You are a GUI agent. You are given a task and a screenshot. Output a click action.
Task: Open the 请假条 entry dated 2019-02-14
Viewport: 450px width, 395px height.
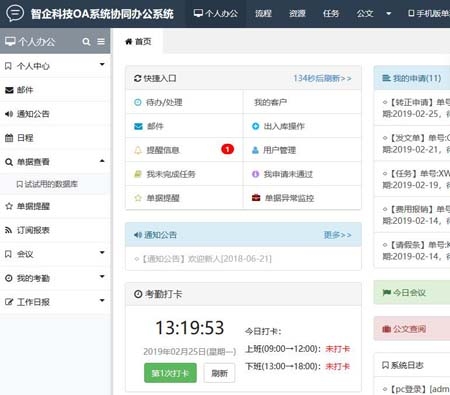[x=416, y=251]
